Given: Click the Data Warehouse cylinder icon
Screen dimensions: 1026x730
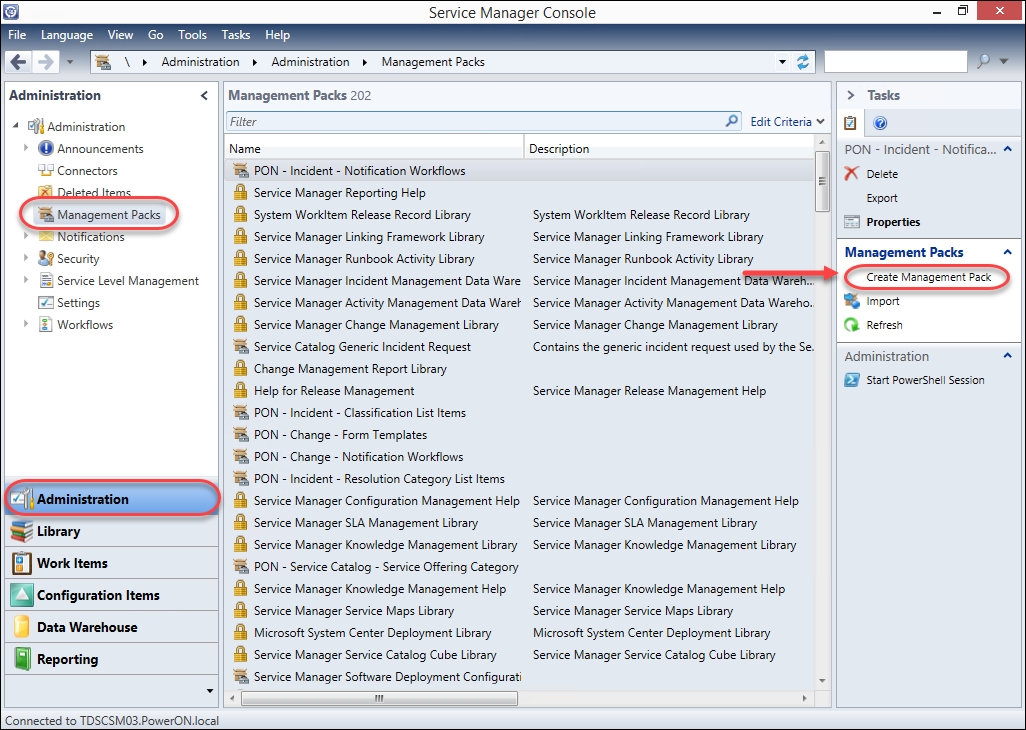Looking at the screenshot, I should 22,627.
